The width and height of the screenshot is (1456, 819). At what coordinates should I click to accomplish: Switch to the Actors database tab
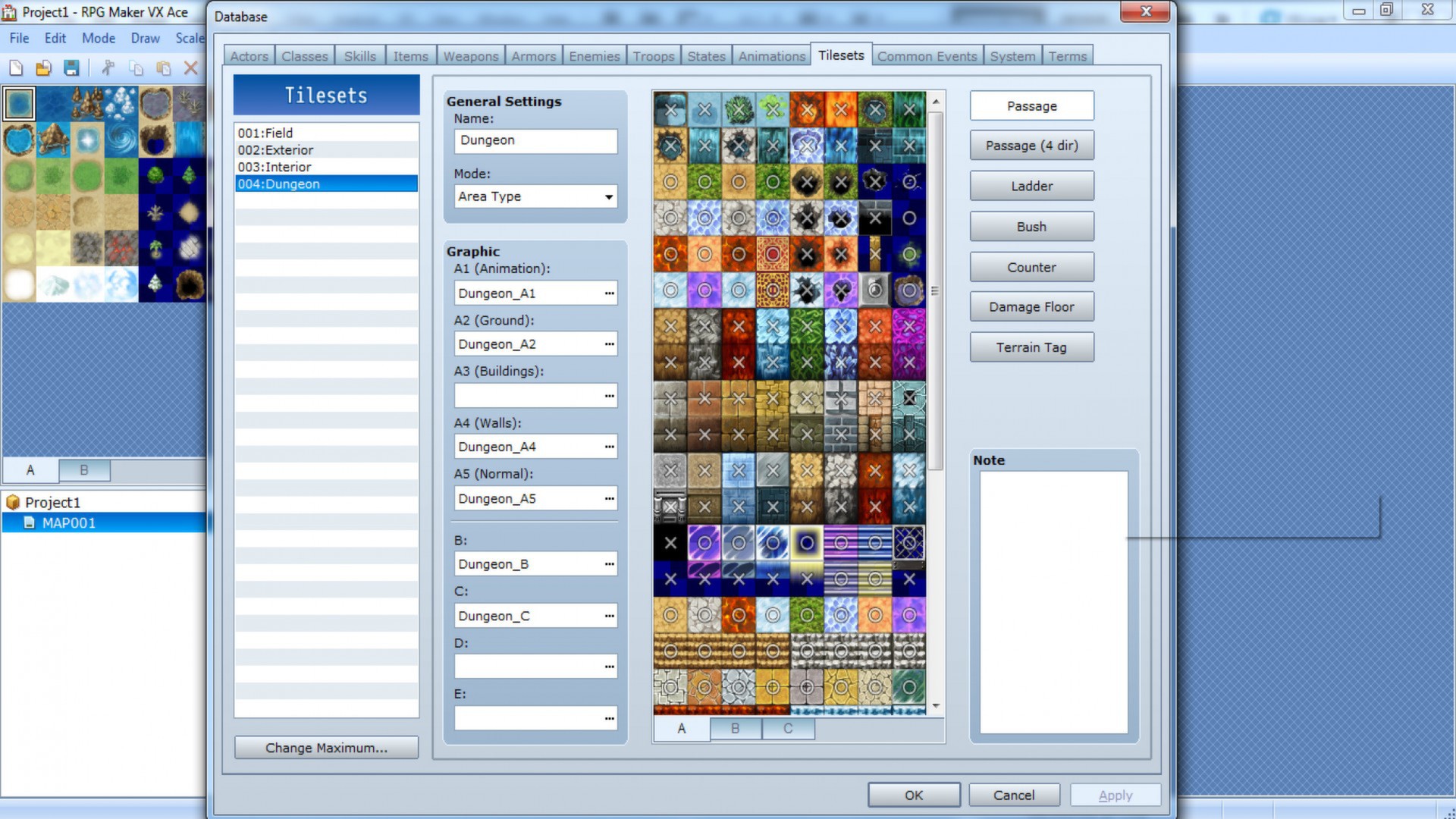coord(249,55)
